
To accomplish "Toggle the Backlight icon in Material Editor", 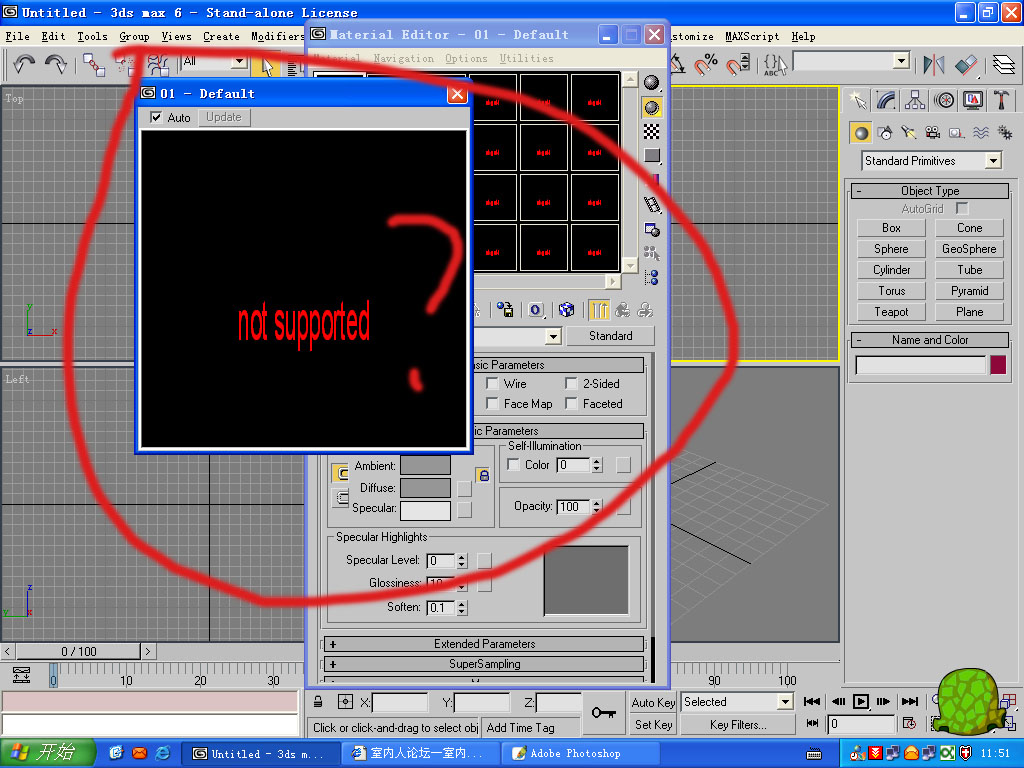I will tap(651, 107).
